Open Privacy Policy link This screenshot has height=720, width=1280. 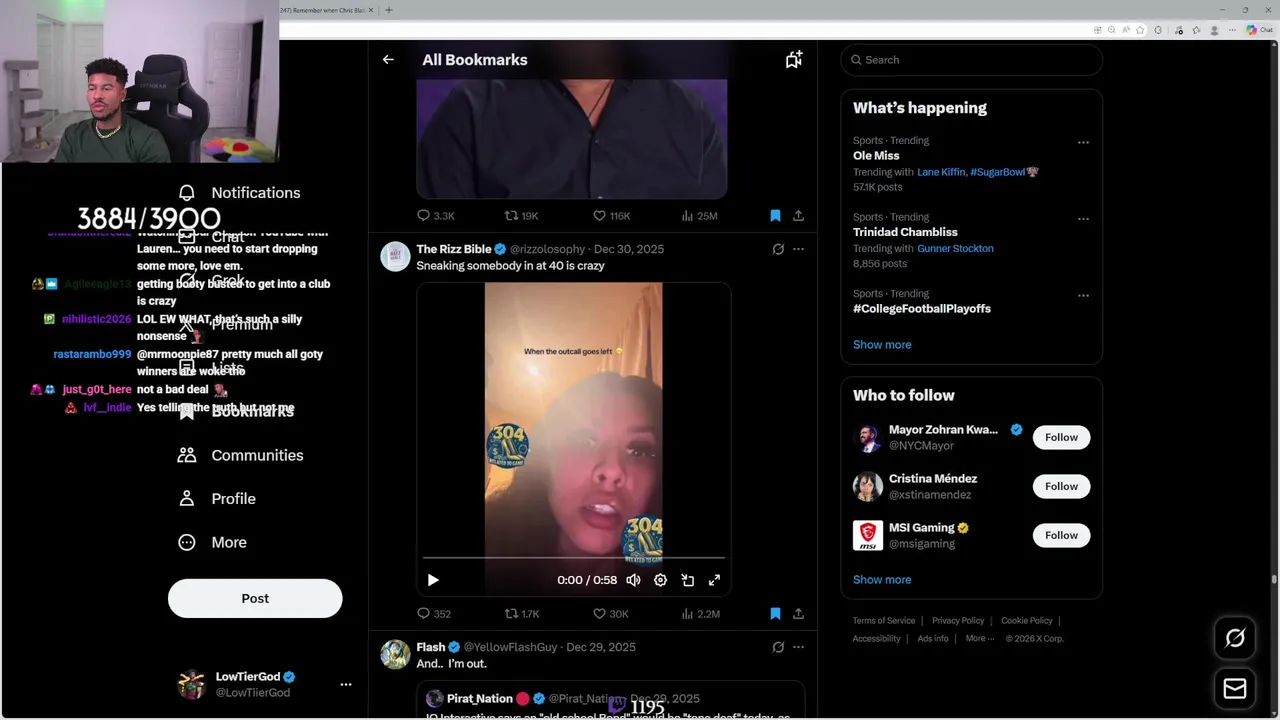coord(958,621)
